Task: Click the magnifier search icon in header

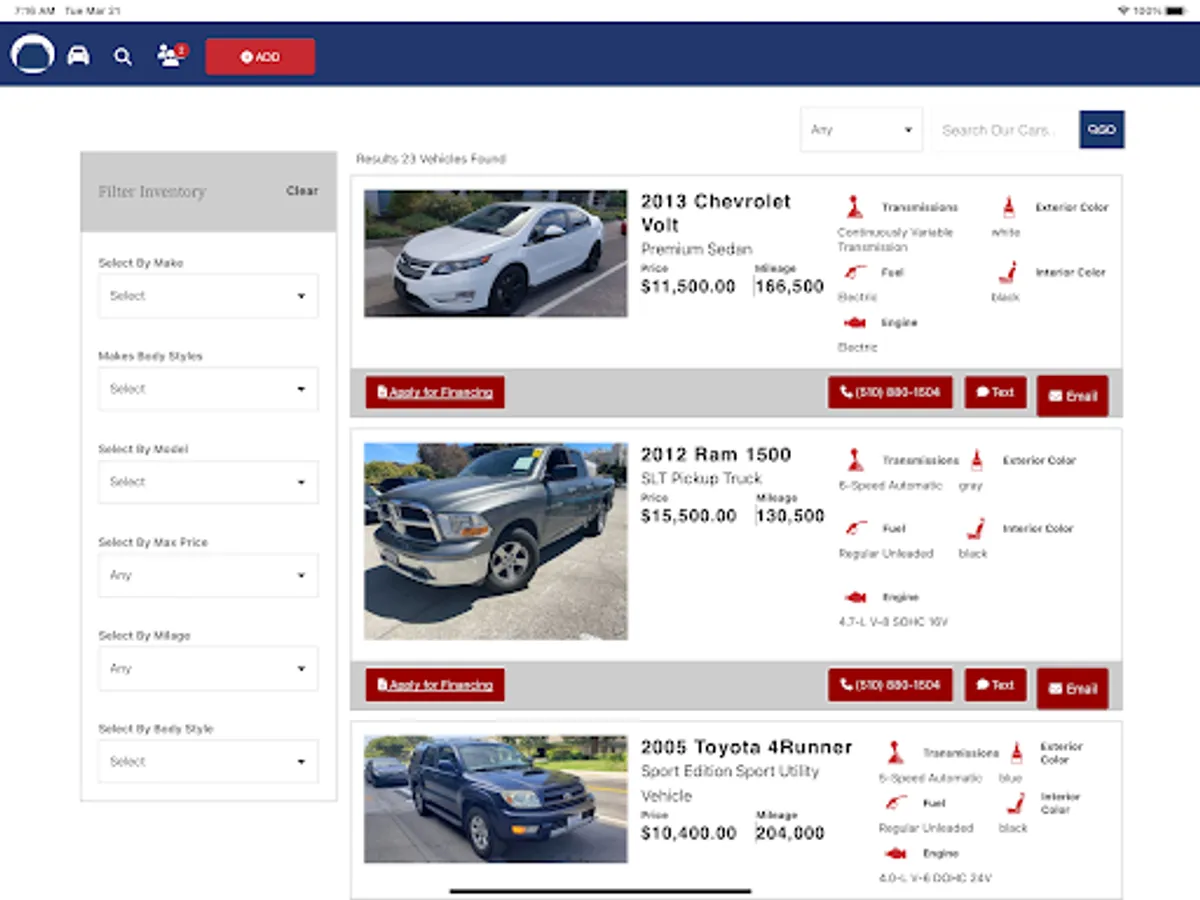Action: click(x=123, y=57)
